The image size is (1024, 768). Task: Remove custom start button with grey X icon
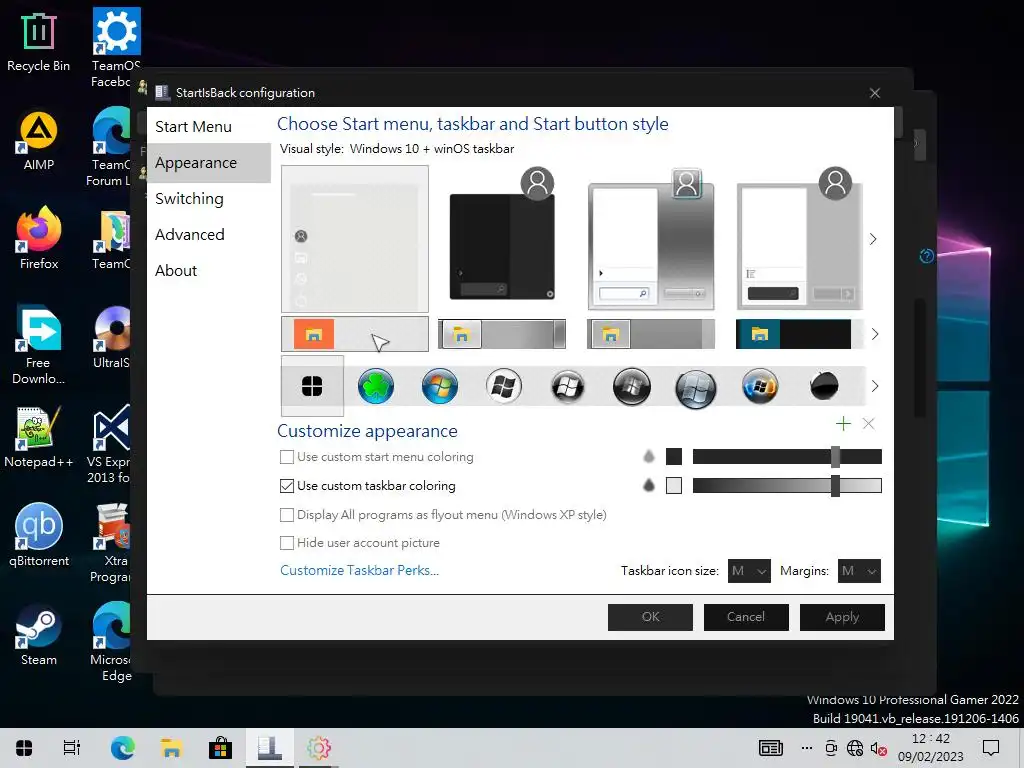point(869,424)
